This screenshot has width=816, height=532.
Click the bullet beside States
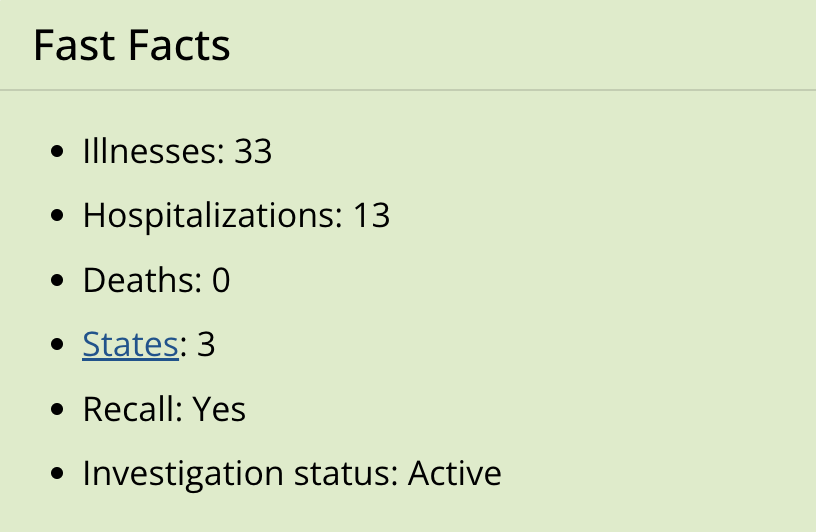pyautogui.click(x=57, y=345)
